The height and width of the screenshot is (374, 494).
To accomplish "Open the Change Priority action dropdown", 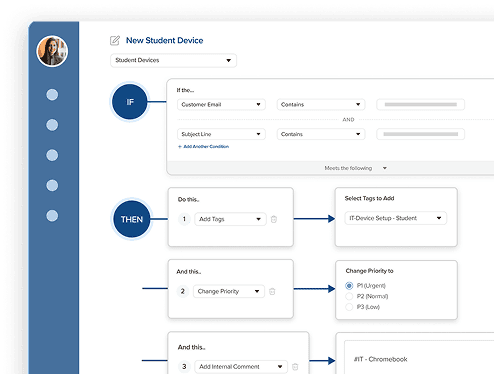I will pos(229,291).
